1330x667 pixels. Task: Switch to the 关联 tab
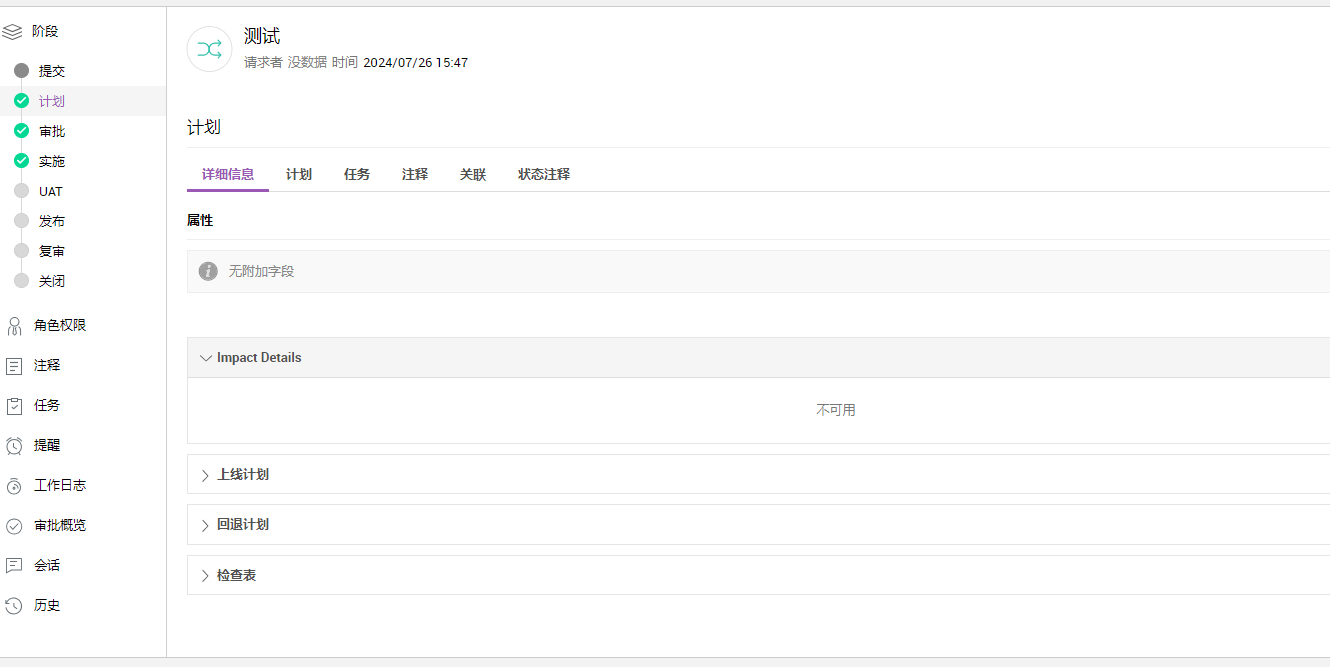(473, 174)
